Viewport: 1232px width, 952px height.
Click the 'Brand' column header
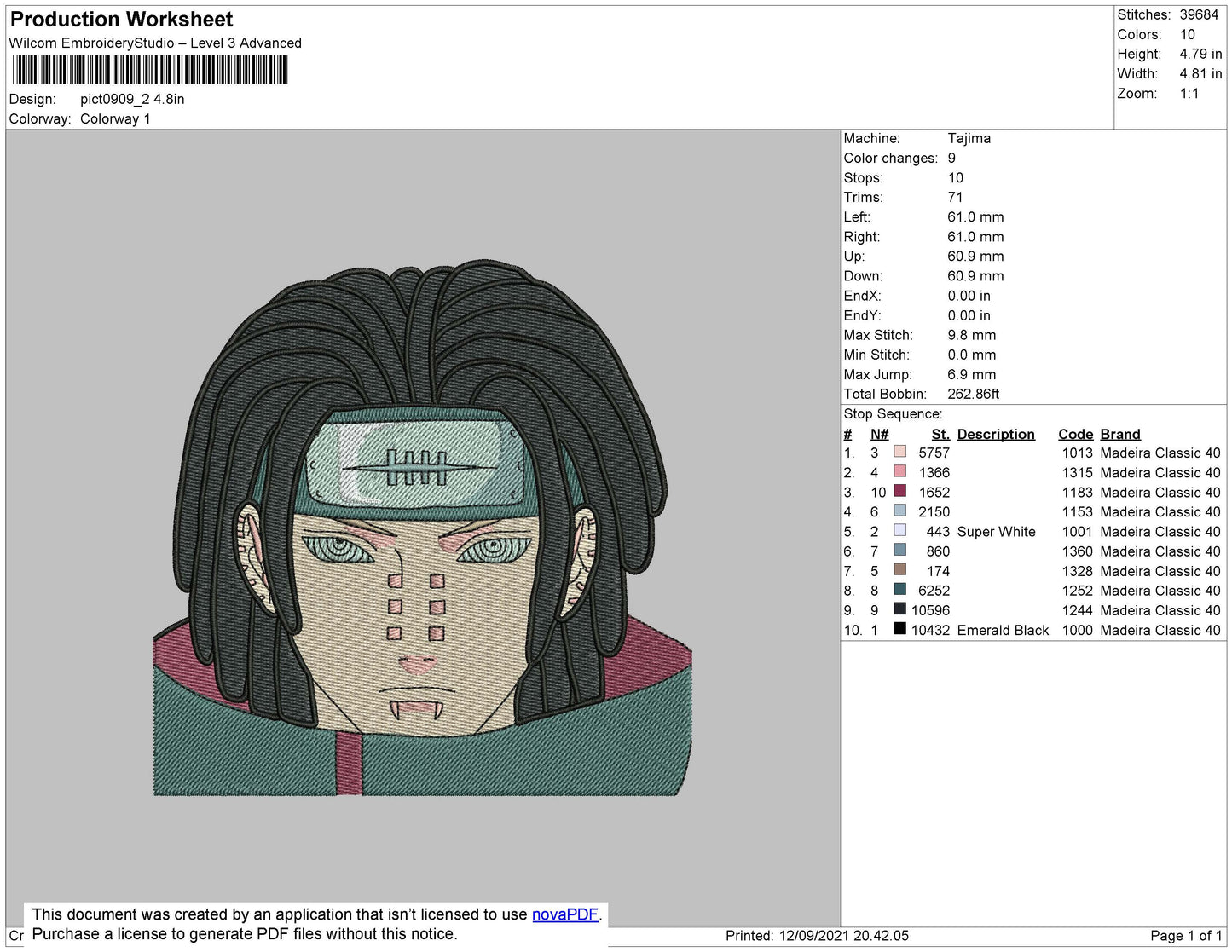[1119, 434]
